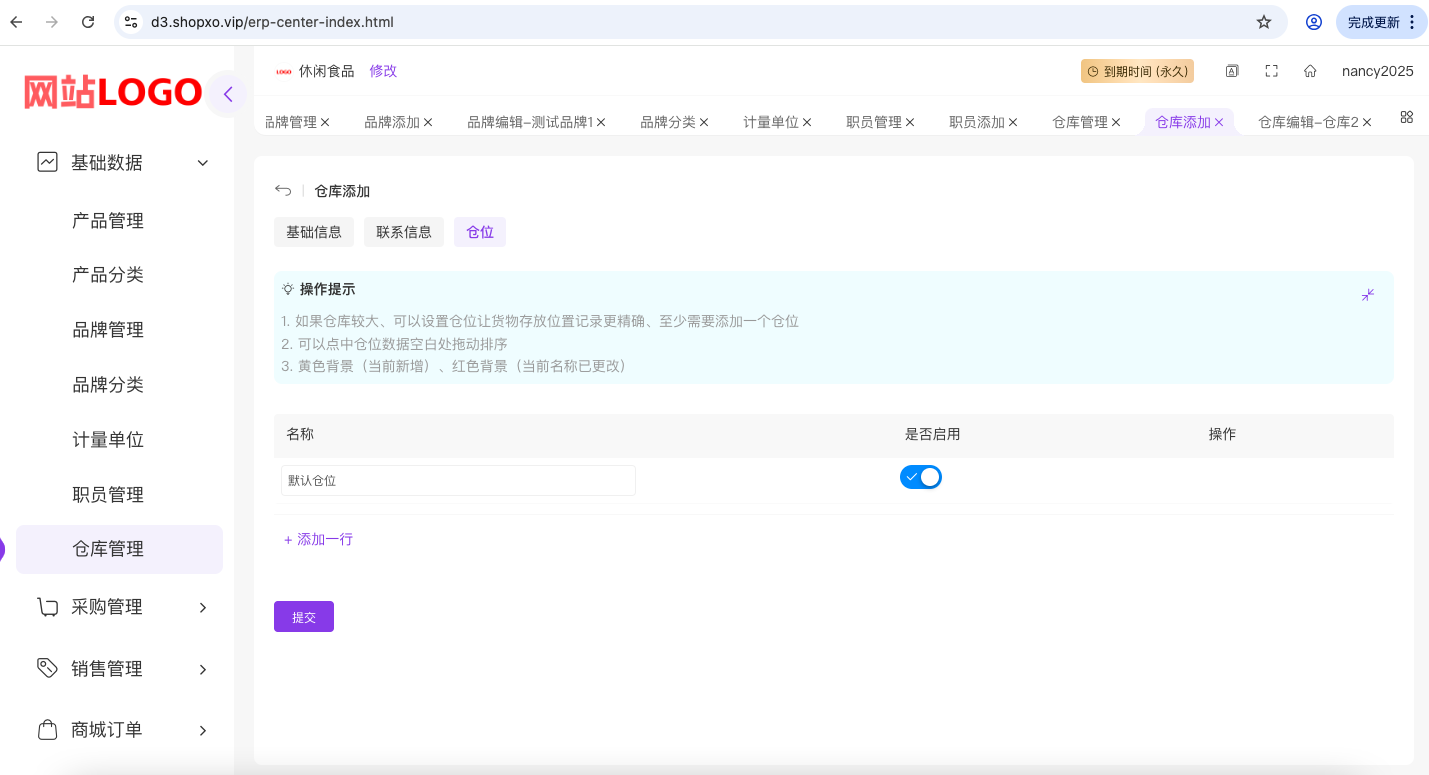Open 品牌分类 in the sidebar

pos(108,385)
